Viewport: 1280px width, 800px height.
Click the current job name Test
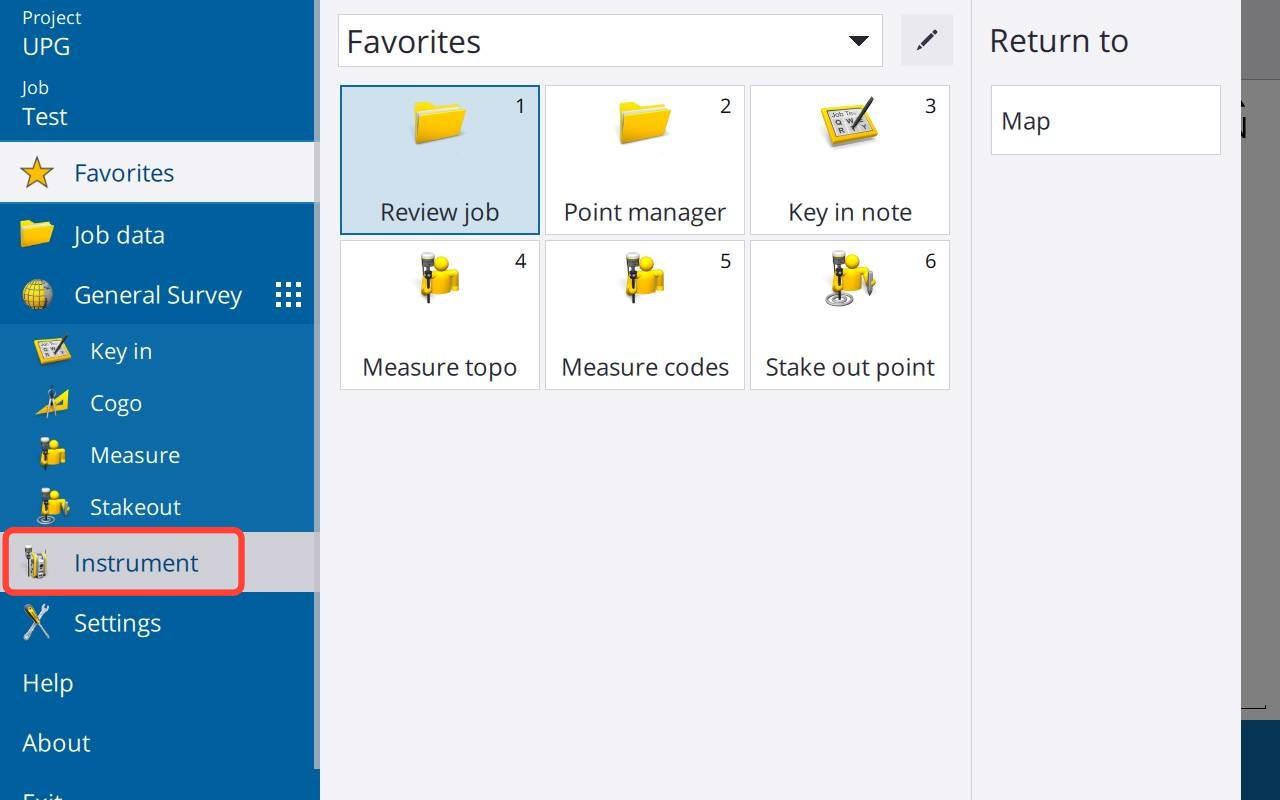(x=45, y=116)
